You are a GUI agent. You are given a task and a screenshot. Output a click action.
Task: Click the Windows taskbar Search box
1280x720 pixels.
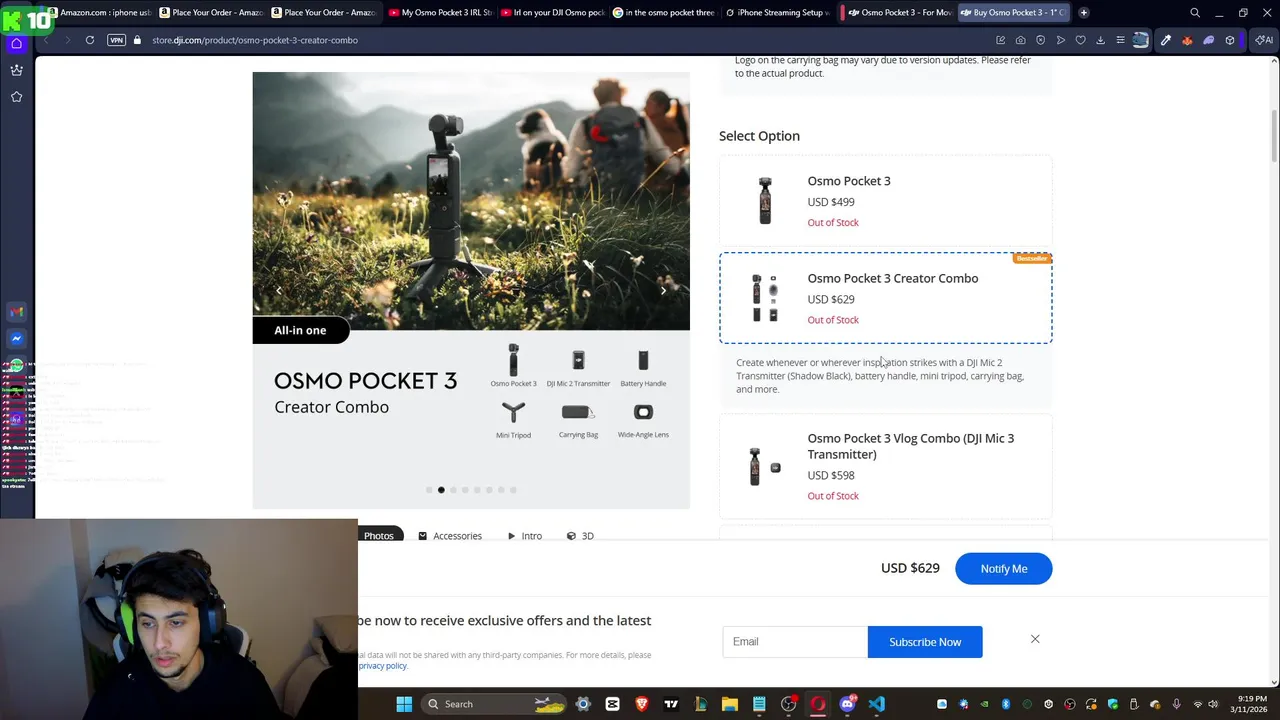(494, 704)
